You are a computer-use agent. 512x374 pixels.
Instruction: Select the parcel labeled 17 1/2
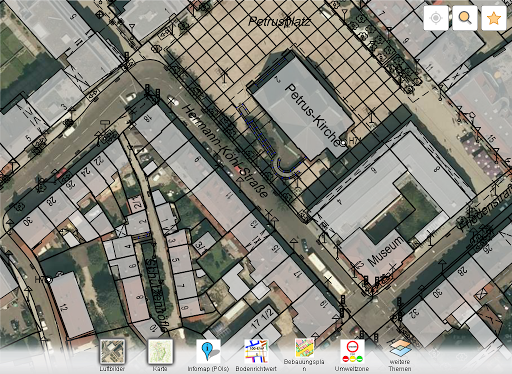point(263,317)
